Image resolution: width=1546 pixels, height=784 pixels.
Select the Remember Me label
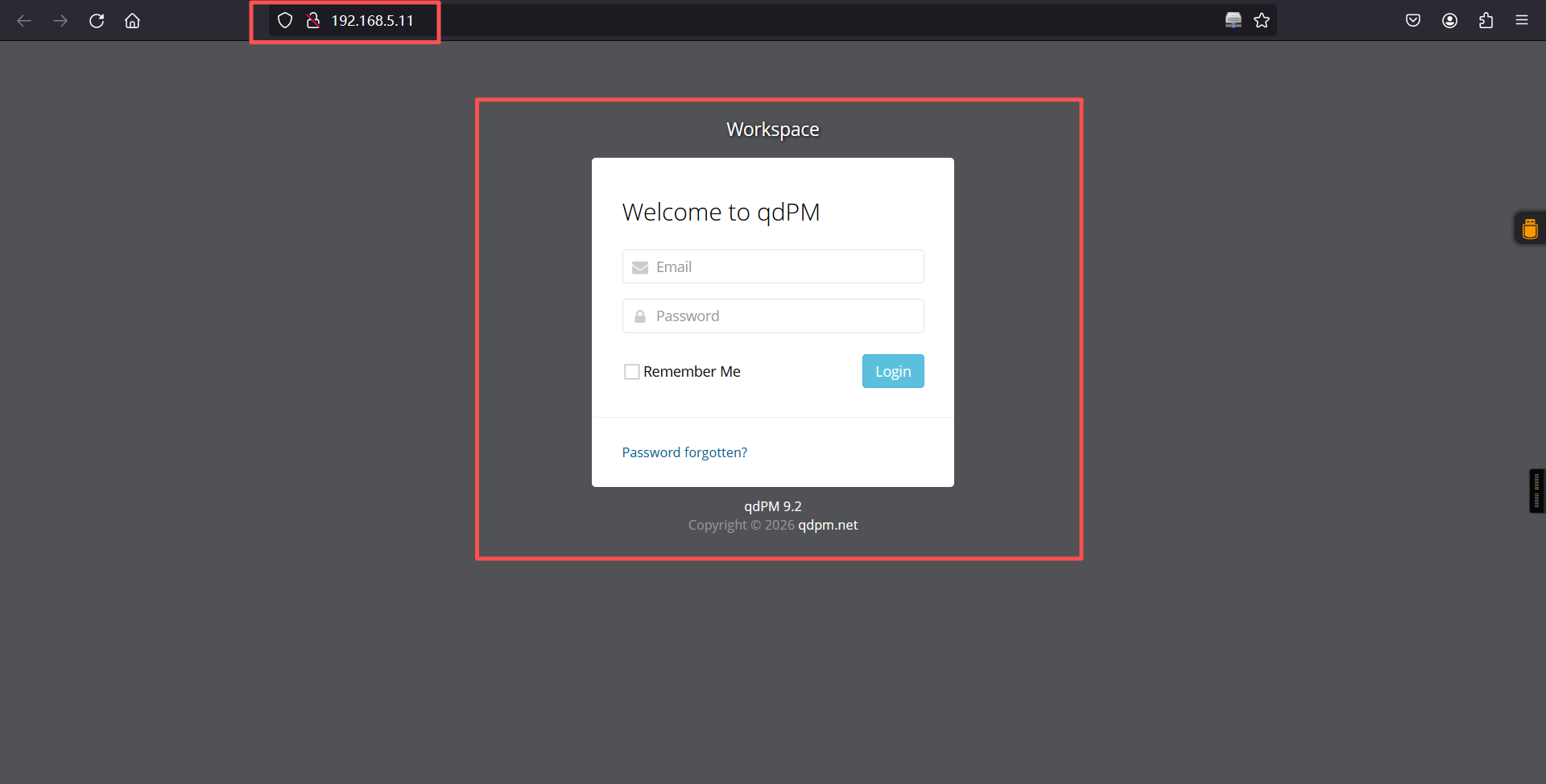click(692, 372)
